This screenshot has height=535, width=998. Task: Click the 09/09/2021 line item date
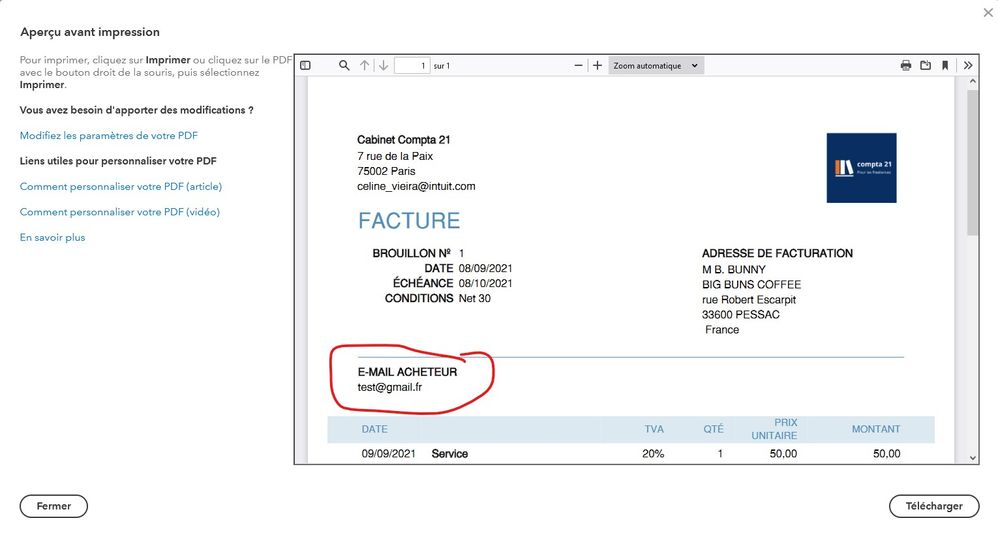pyautogui.click(x=388, y=454)
